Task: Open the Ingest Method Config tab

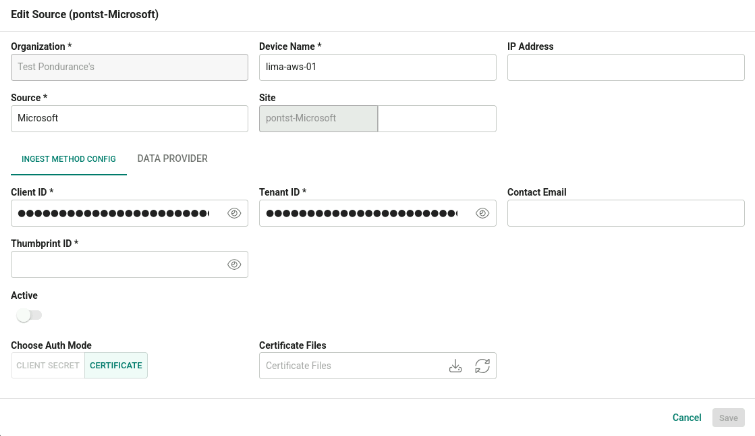Action: coord(68,159)
